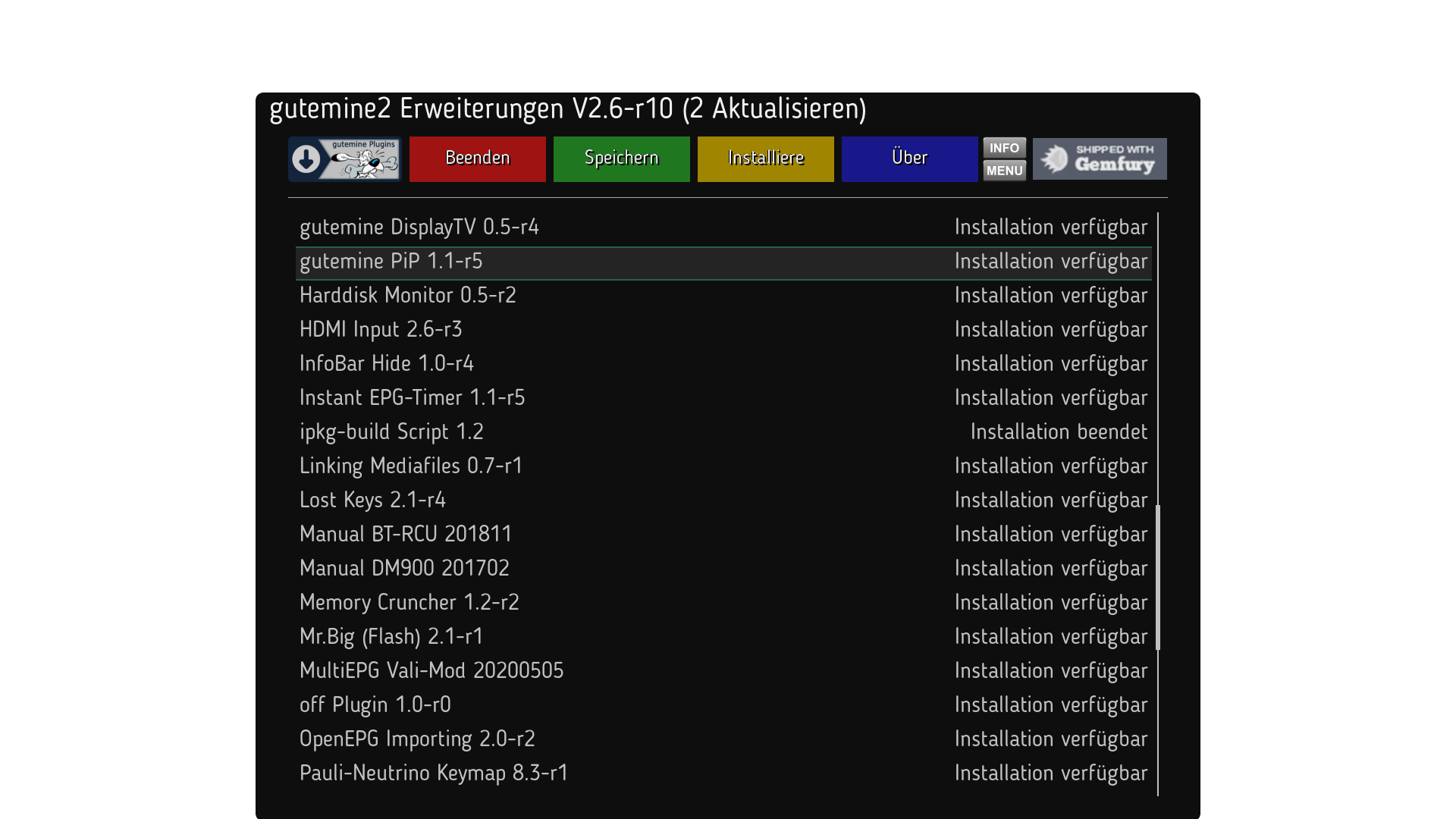This screenshot has width=1456, height=819.
Task: Select Manual BT-RCU 201811 in the list
Action: (x=723, y=535)
